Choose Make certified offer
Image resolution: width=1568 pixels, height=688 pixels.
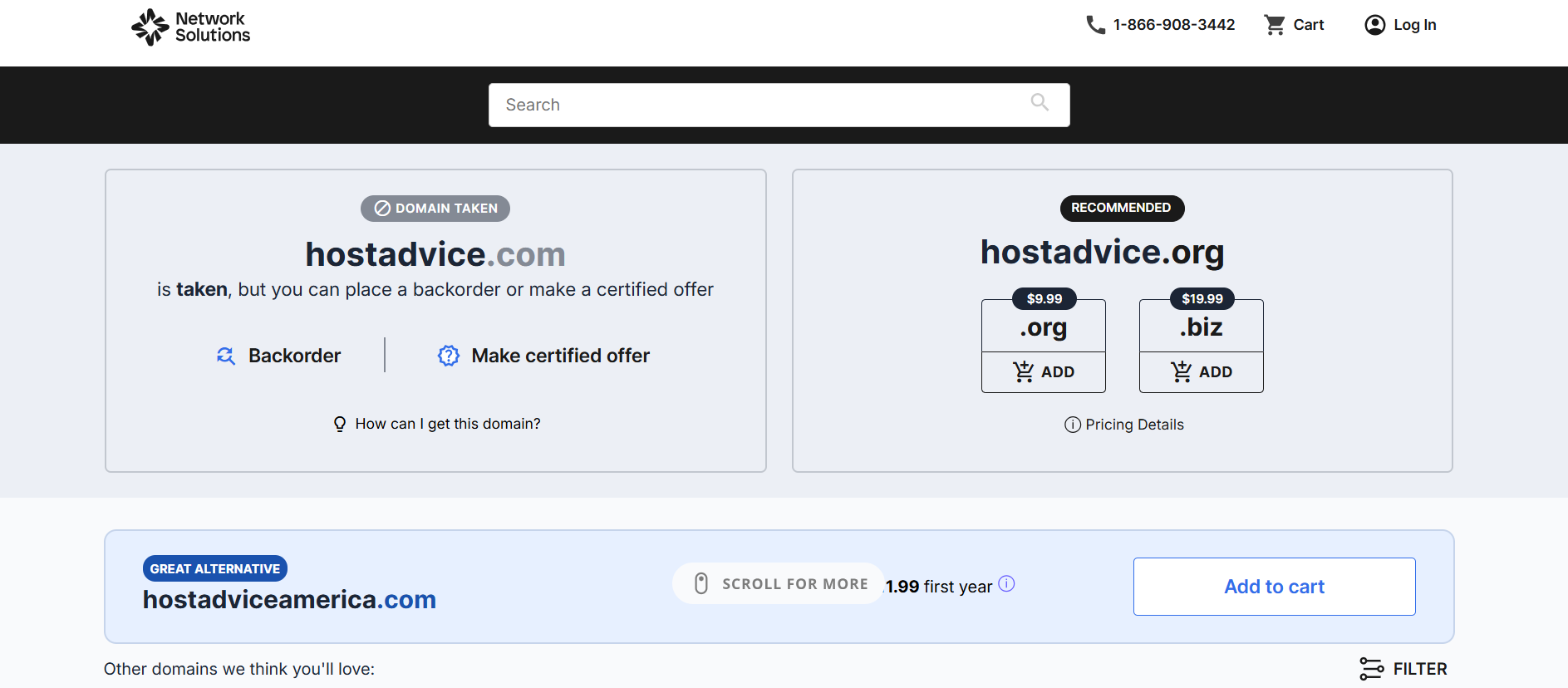560,356
